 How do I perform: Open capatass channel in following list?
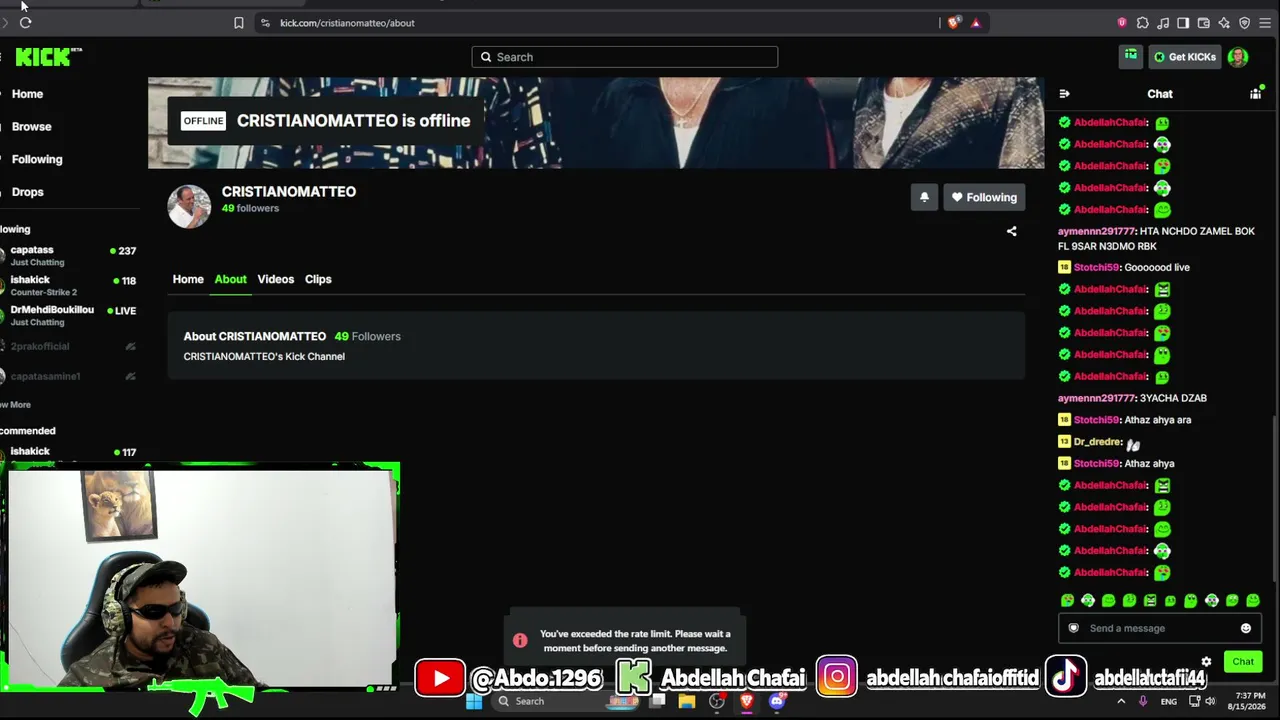point(68,256)
